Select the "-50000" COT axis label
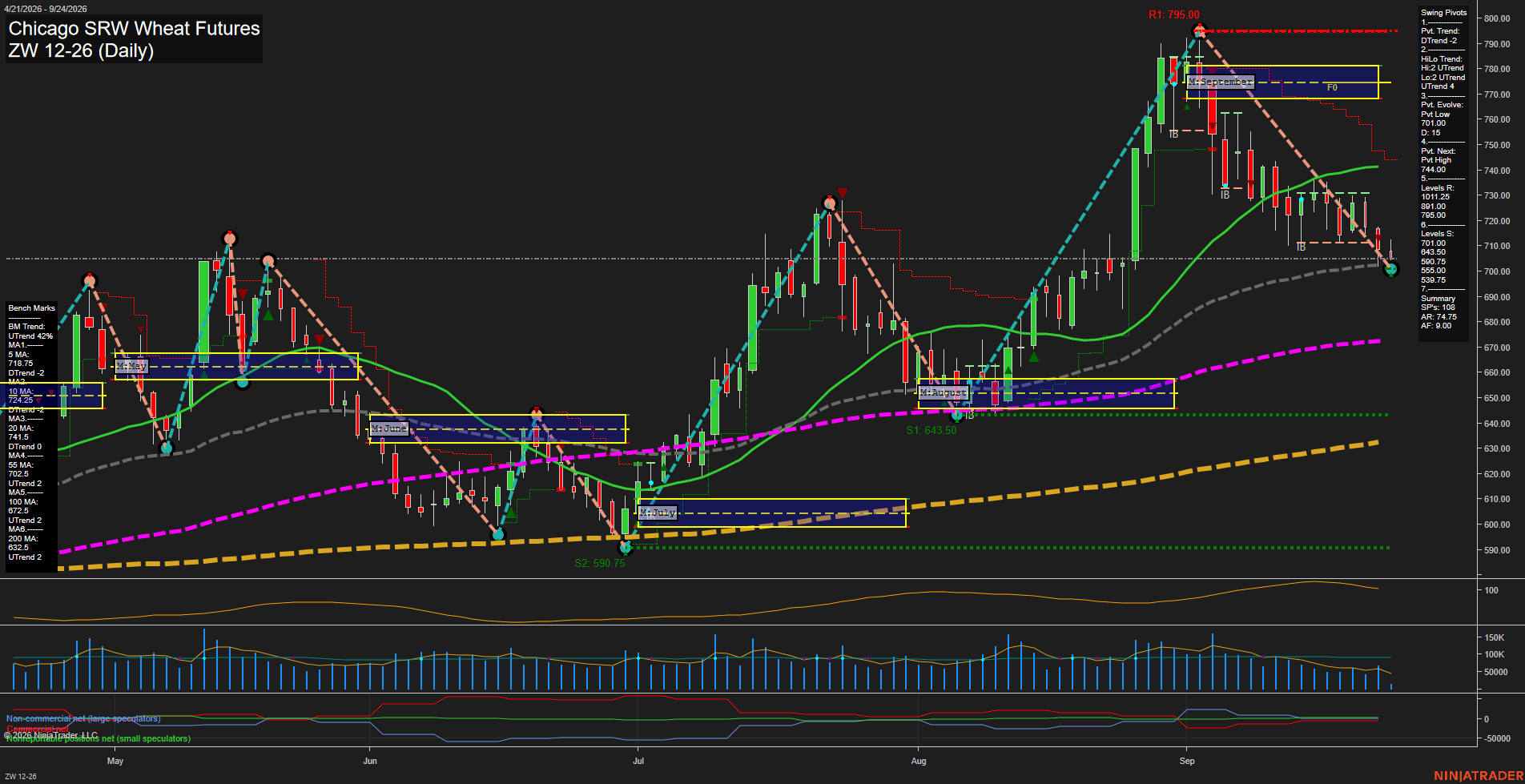The image size is (1525, 784). (1497, 738)
